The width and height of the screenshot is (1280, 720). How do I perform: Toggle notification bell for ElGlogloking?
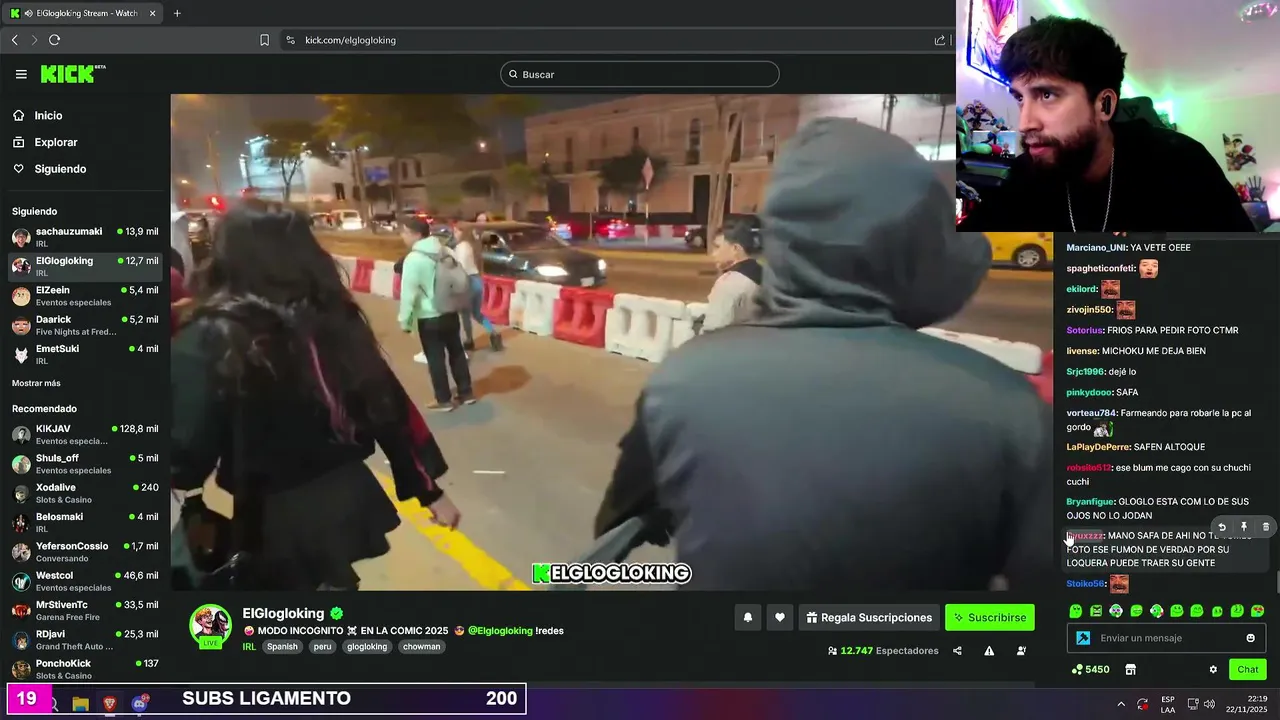[x=747, y=618]
